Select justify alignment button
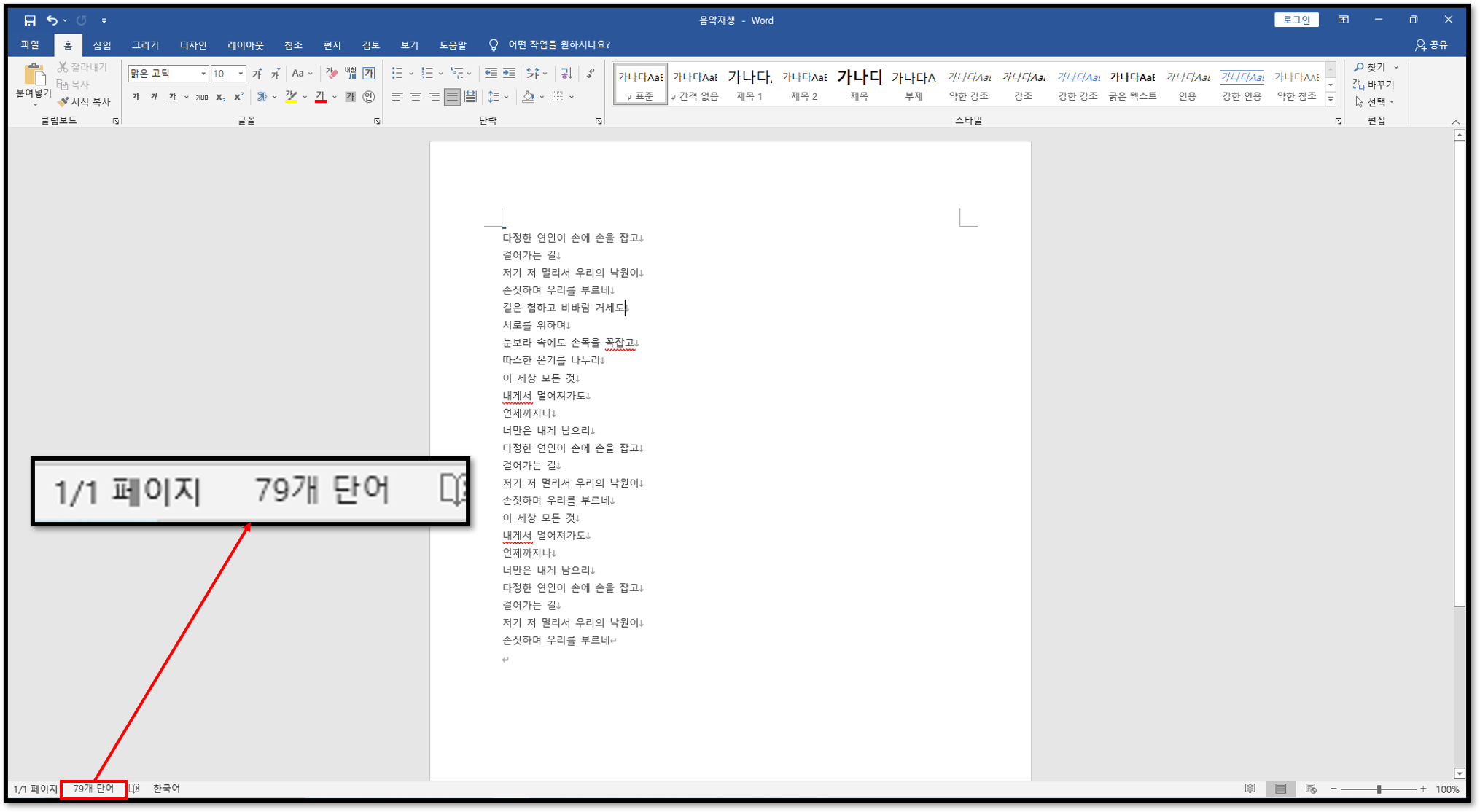The width and height of the screenshot is (1480, 812). coord(452,96)
